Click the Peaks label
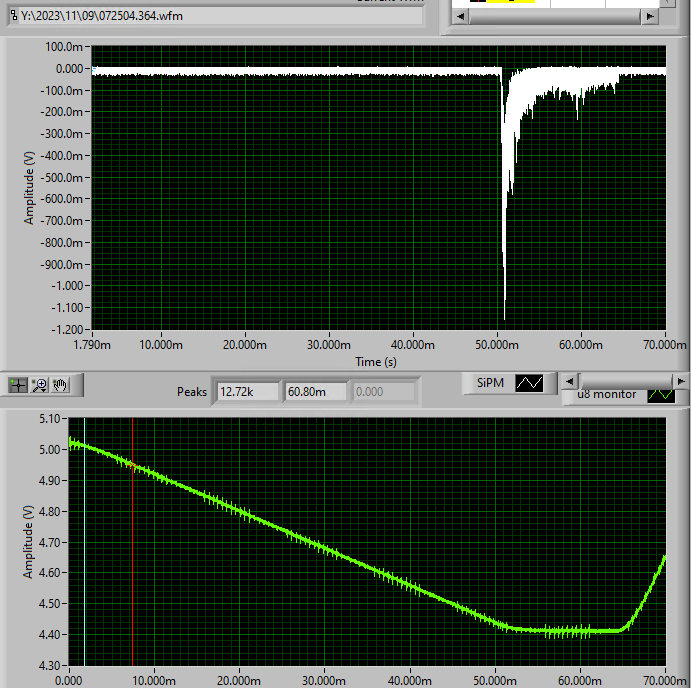Screen dimensions: 691x688 tap(192, 392)
